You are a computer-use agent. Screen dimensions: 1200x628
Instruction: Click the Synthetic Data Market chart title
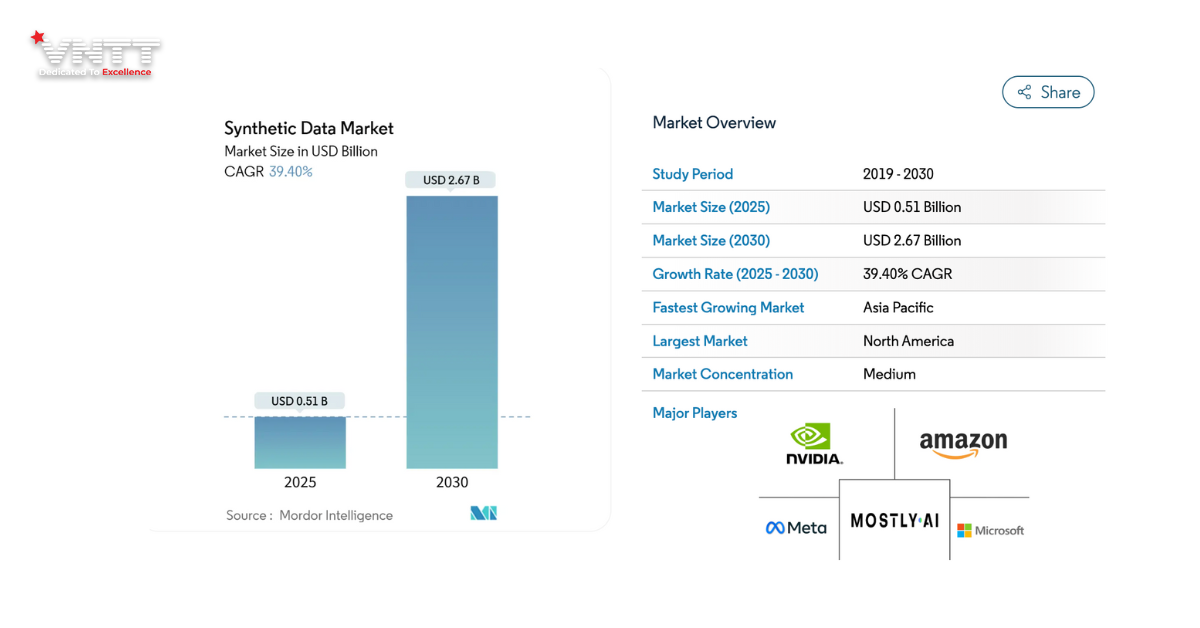(308, 128)
